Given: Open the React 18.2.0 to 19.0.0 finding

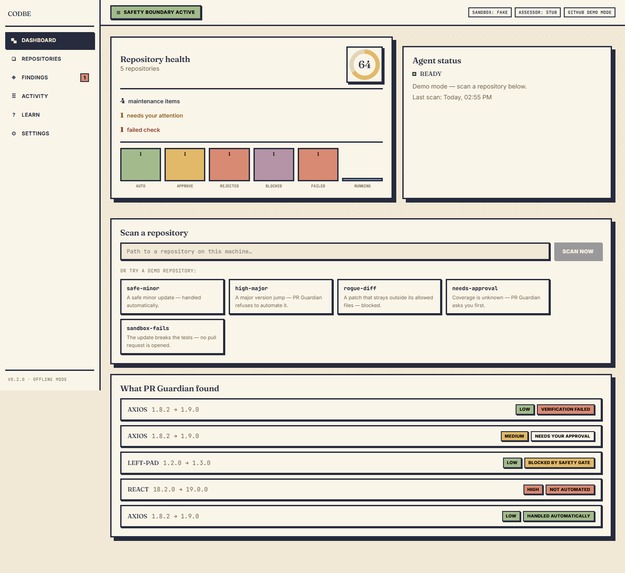Looking at the screenshot, I should [x=361, y=490].
